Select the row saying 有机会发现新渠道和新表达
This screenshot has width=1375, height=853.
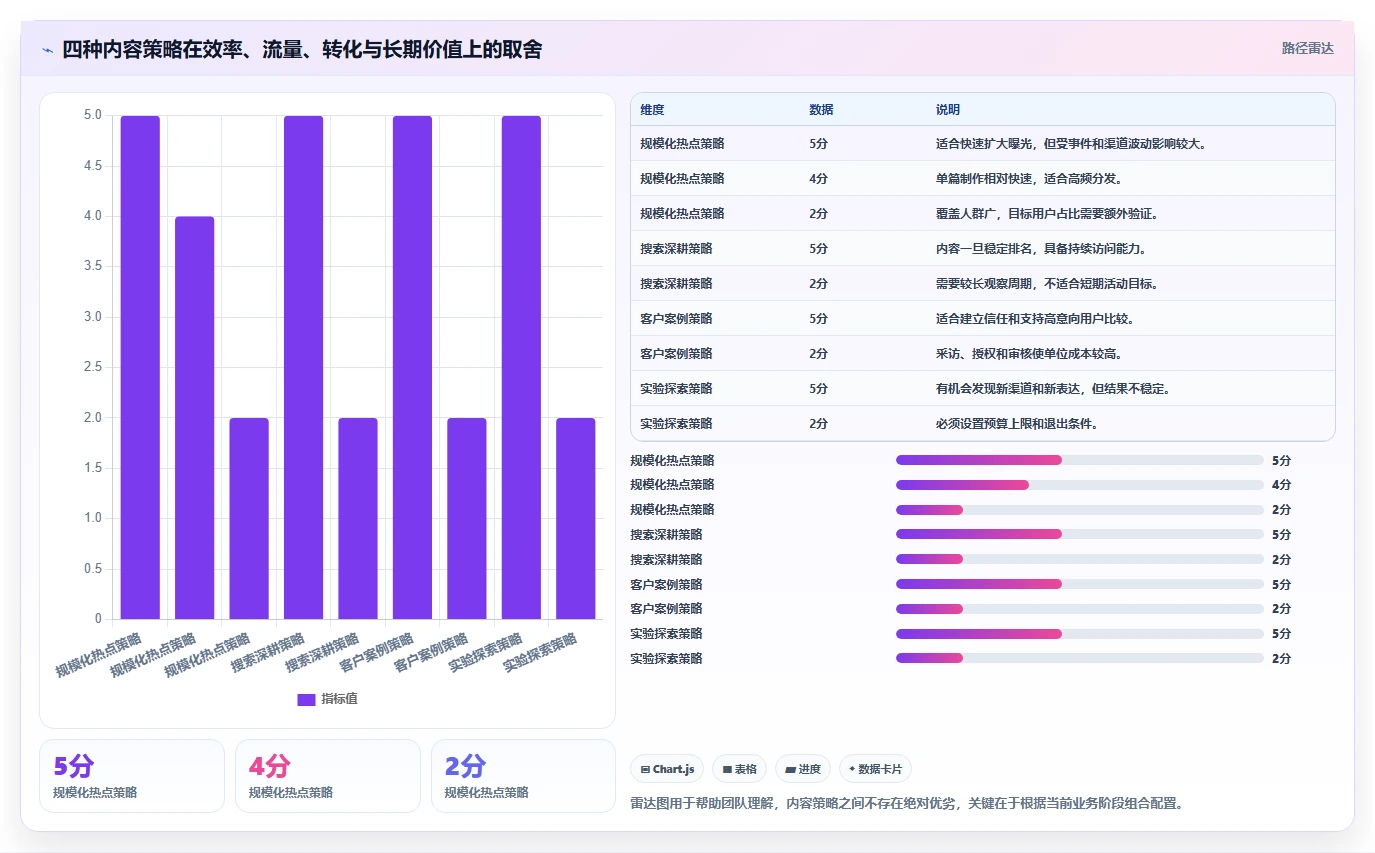pyautogui.click(x=983, y=388)
